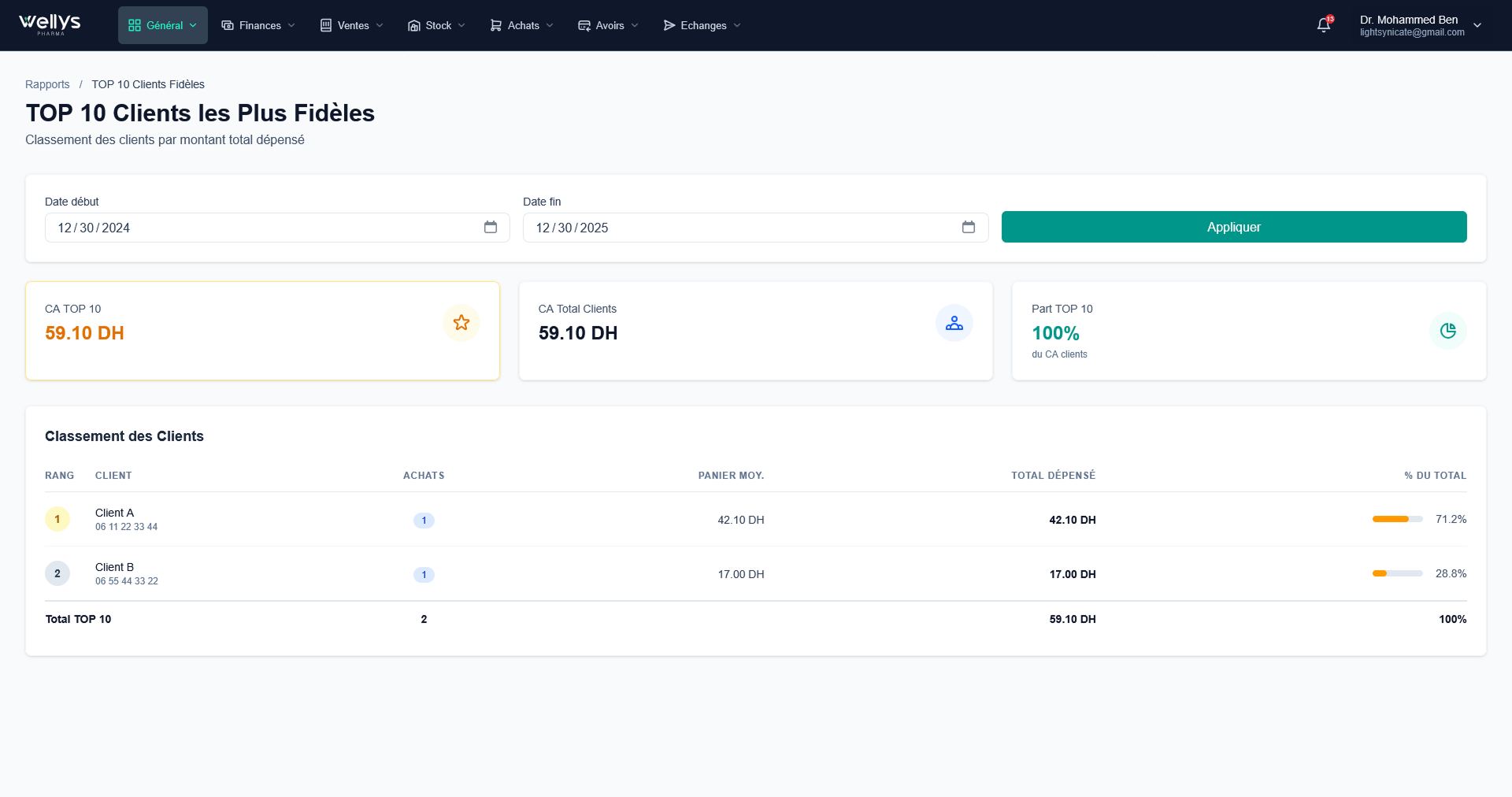Open the Finances dropdown menu
The image size is (1512, 797).
[258, 25]
